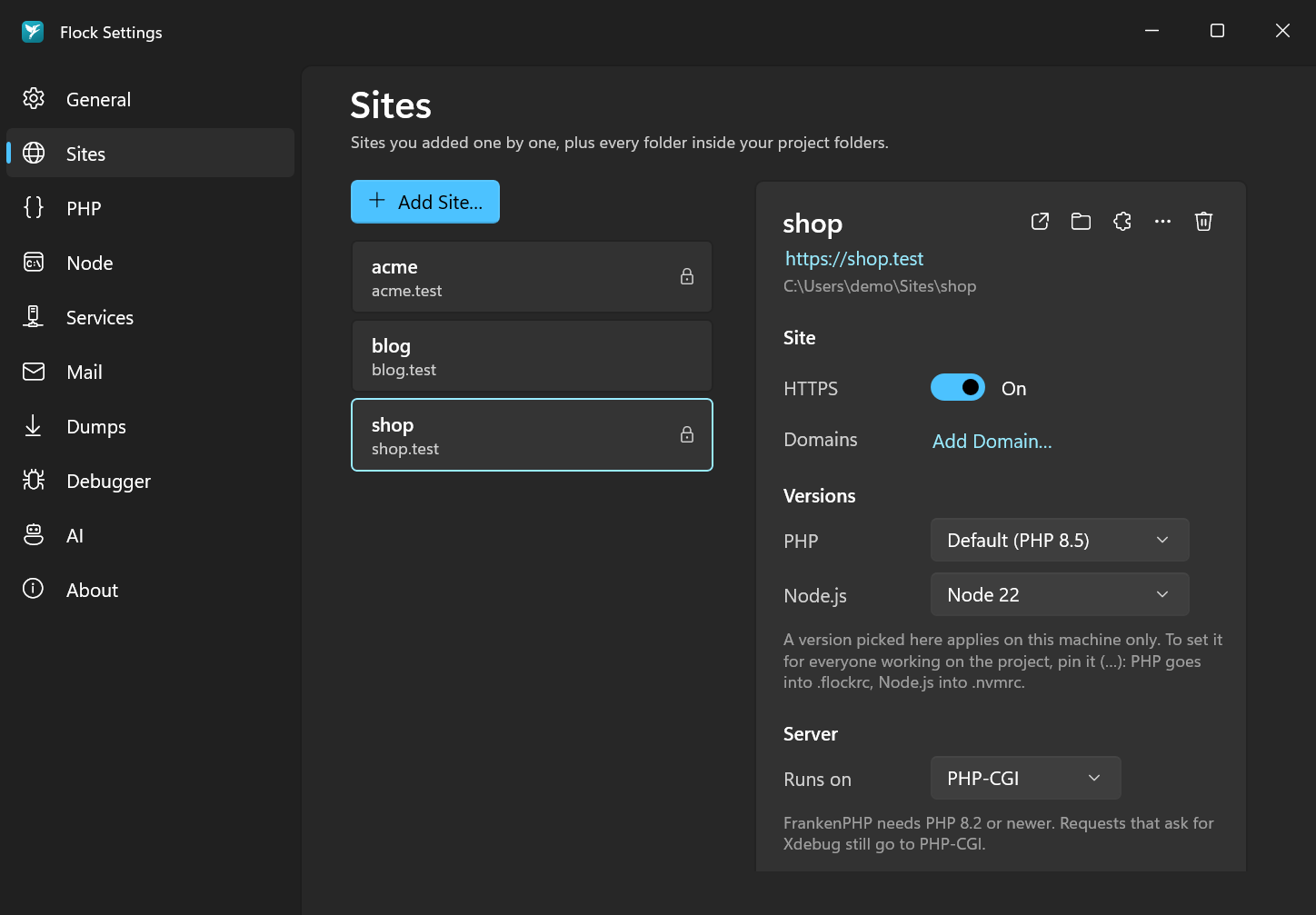1316x915 pixels.
Task: Open the About section
Action: click(x=150, y=590)
